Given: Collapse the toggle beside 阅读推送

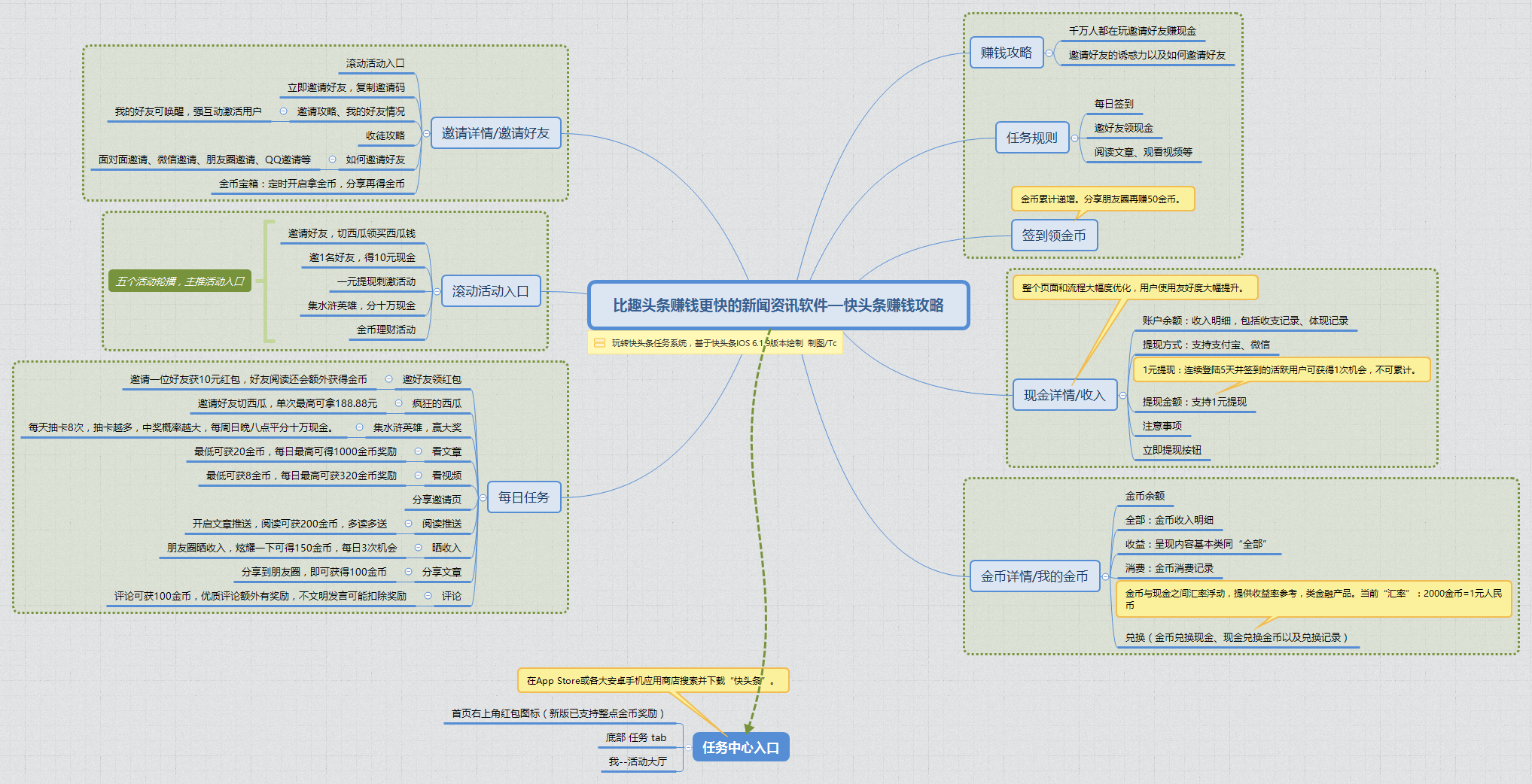Looking at the screenshot, I should pyautogui.click(x=408, y=524).
